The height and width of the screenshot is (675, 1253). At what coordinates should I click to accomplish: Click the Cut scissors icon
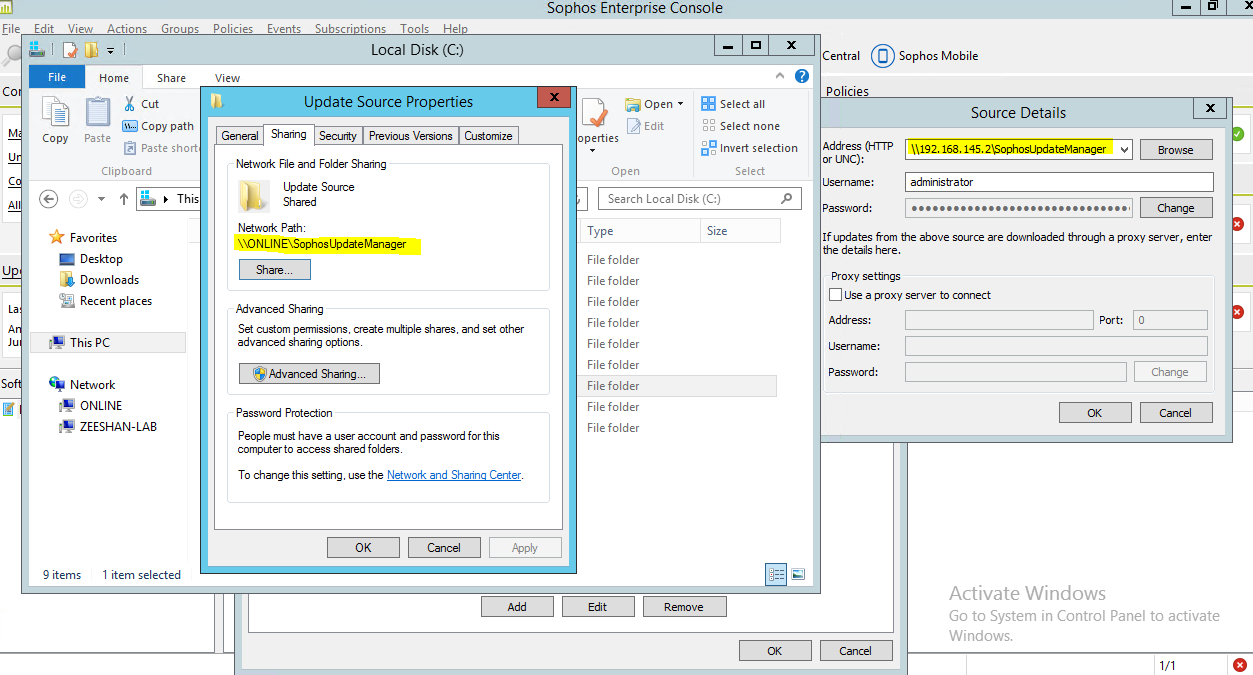click(130, 104)
